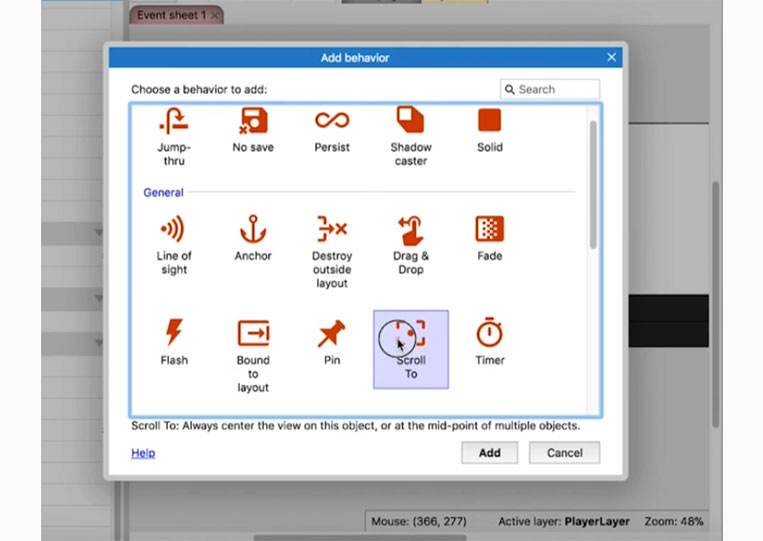The image size is (763, 541).
Task: Click the Scroll To description text
Action: pos(355,426)
